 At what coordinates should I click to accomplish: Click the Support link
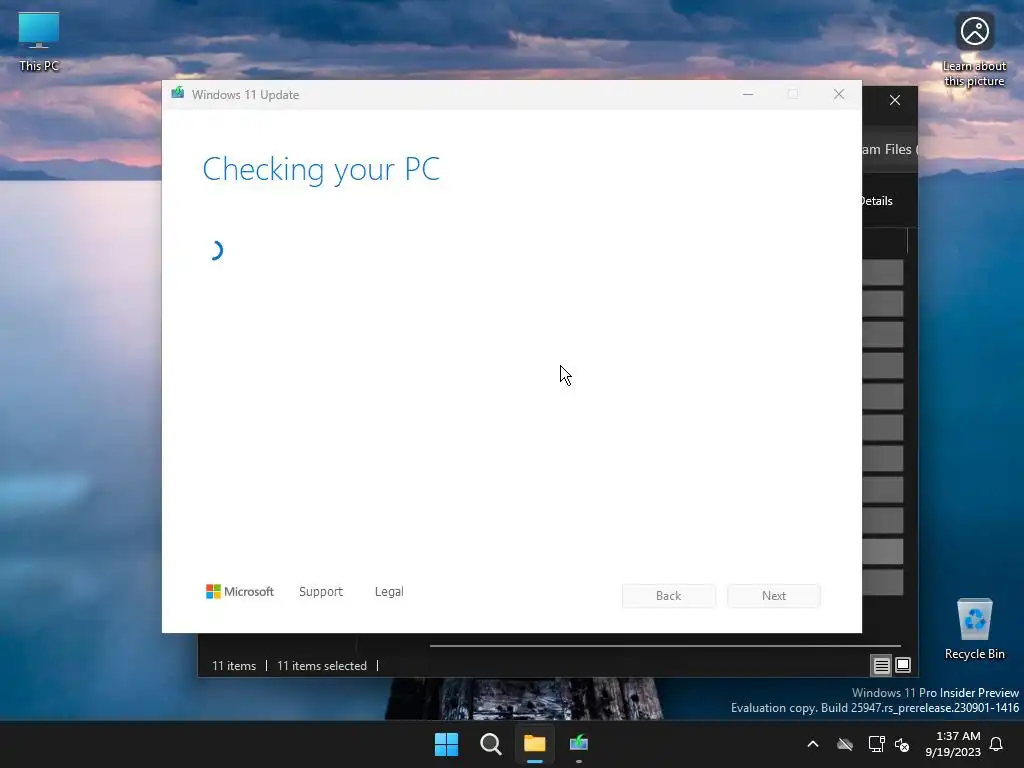click(x=321, y=592)
